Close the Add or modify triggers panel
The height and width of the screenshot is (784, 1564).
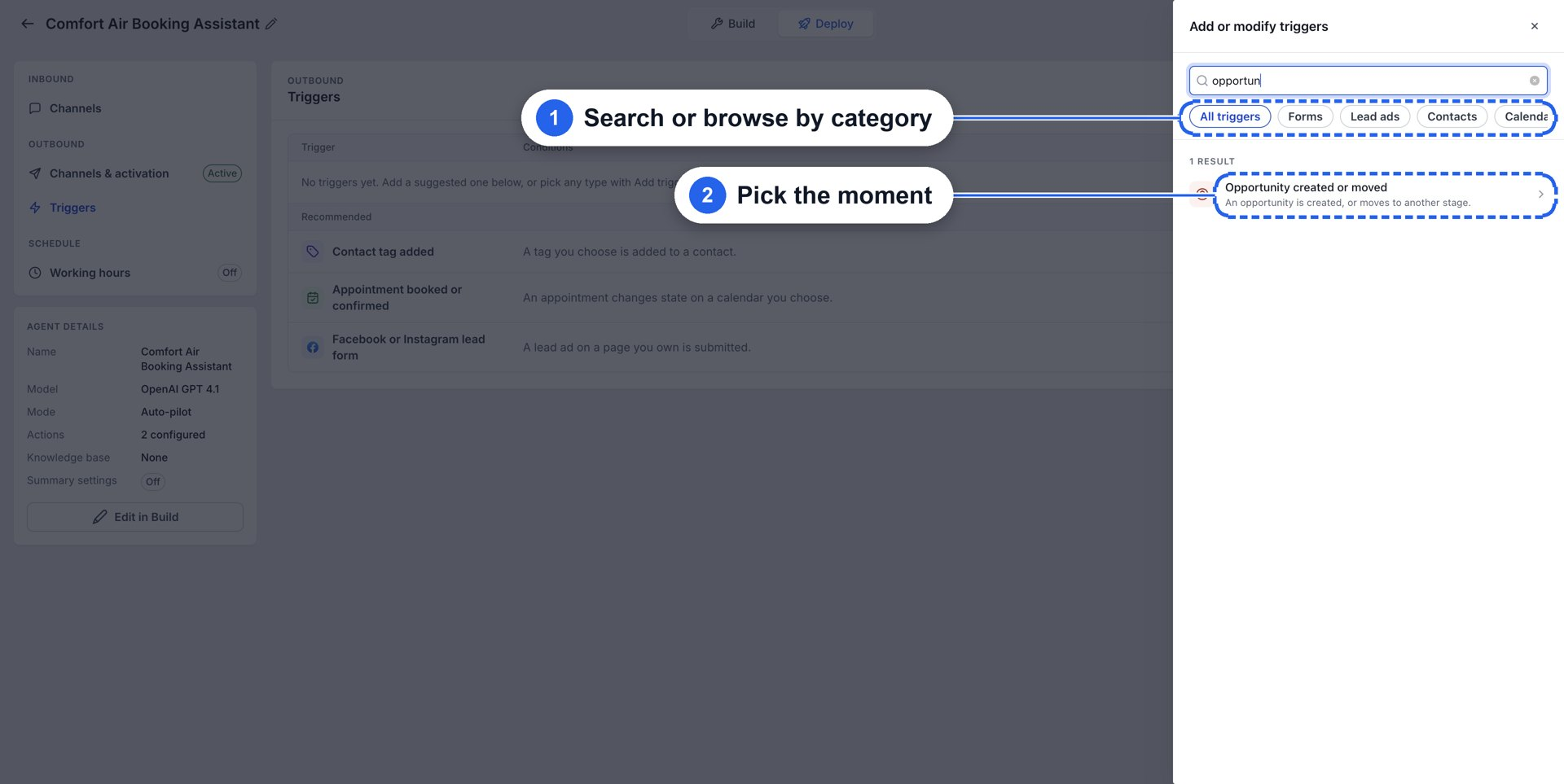click(x=1535, y=26)
